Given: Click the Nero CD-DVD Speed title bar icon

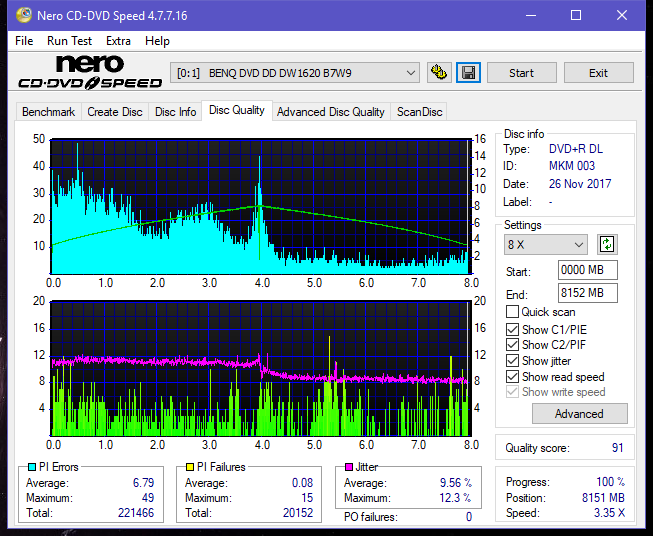Looking at the screenshot, I should point(24,15).
